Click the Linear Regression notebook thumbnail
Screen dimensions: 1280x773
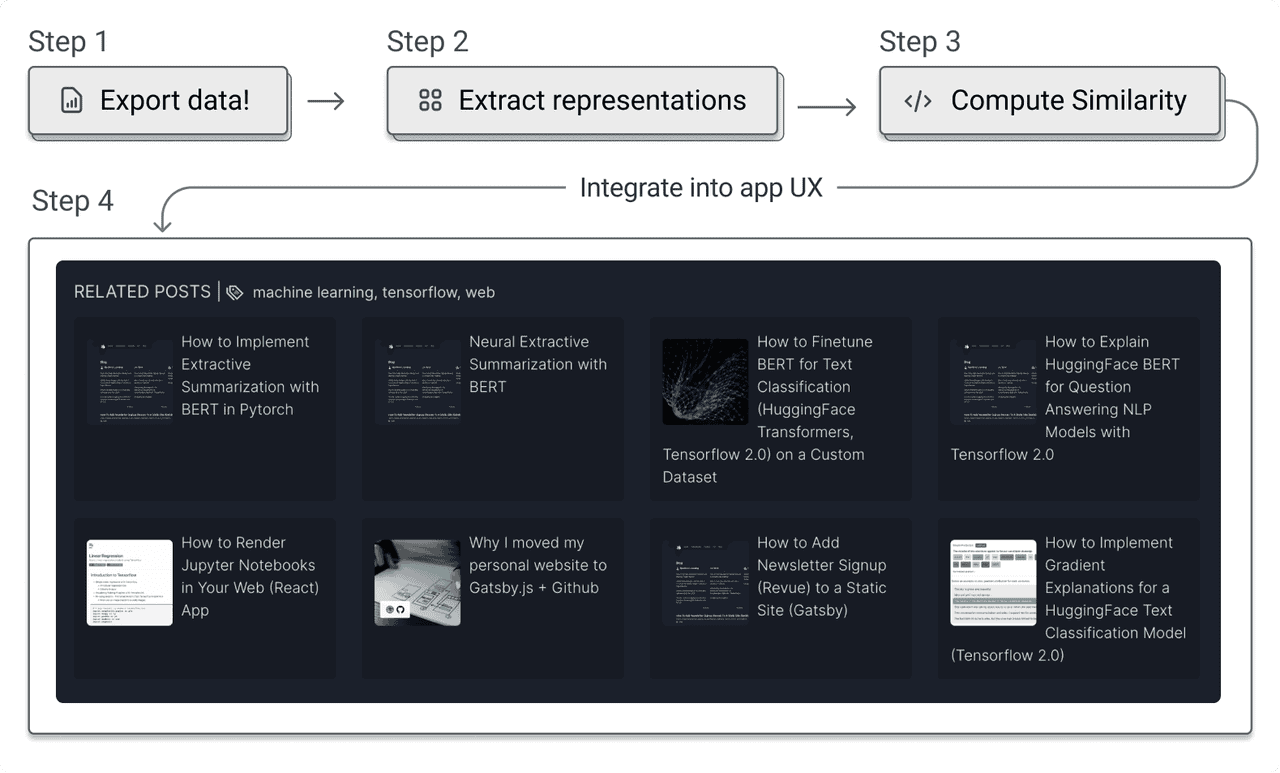click(129, 581)
